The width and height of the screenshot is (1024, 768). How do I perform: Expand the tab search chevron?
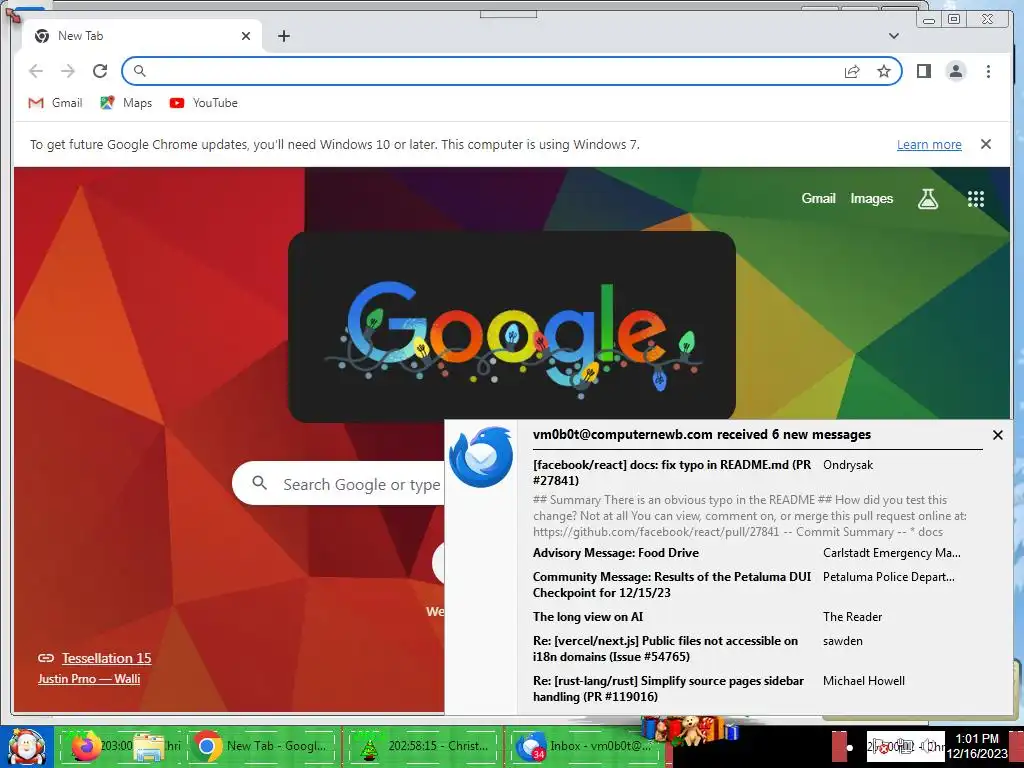tap(893, 36)
